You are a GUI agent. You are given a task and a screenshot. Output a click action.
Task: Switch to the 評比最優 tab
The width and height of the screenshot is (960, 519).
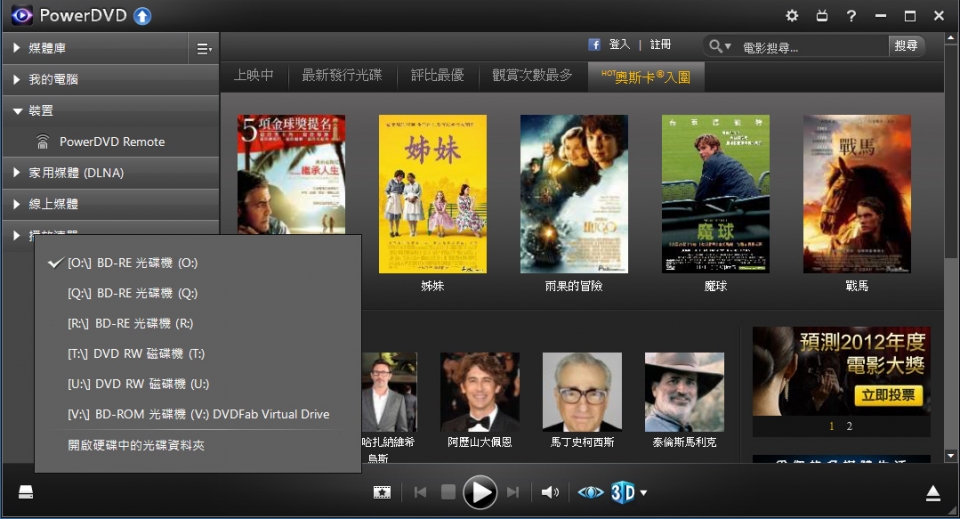click(x=437, y=76)
